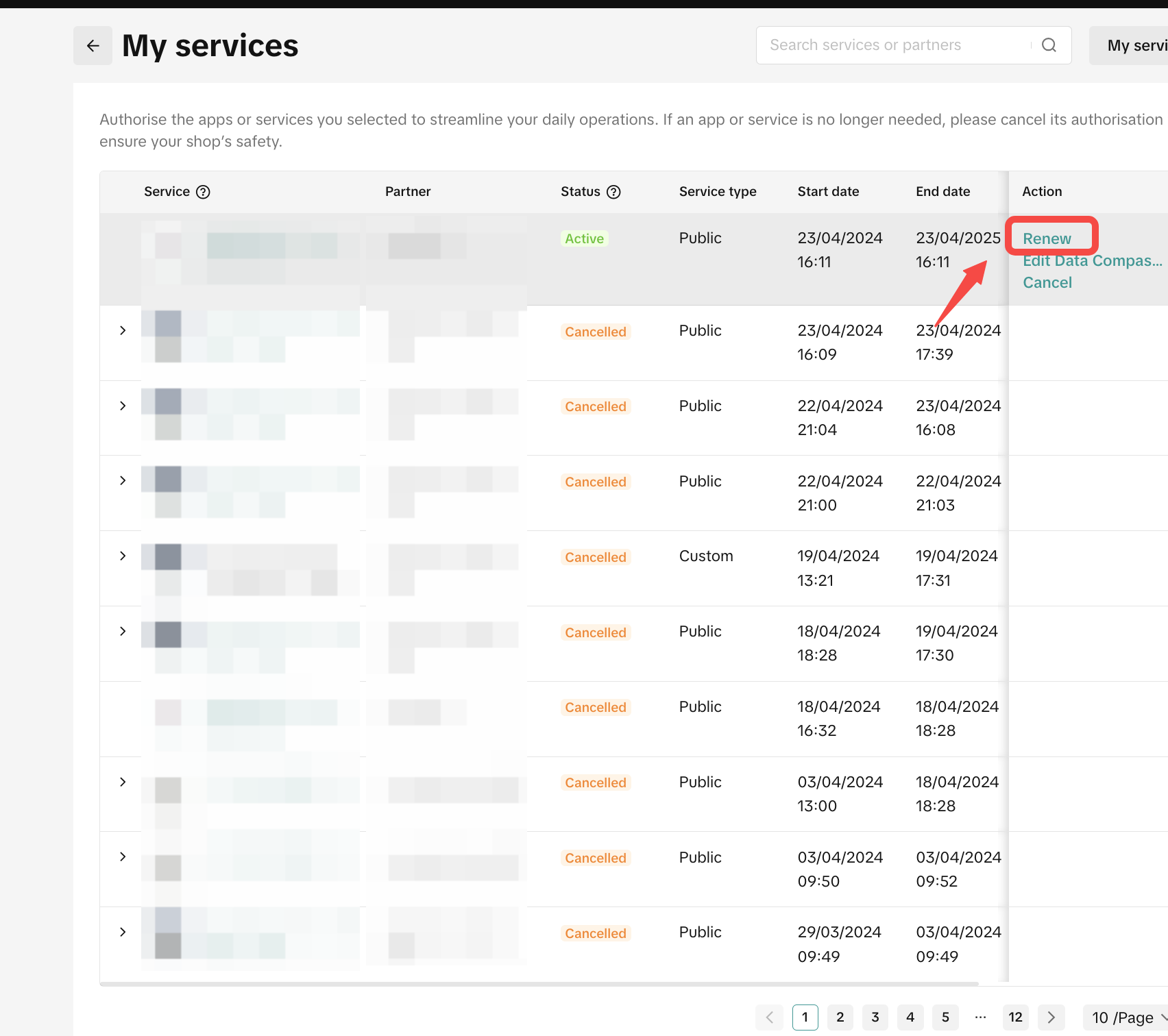Expand the Custom service type row
Image resolution: width=1168 pixels, height=1036 pixels.
123,556
